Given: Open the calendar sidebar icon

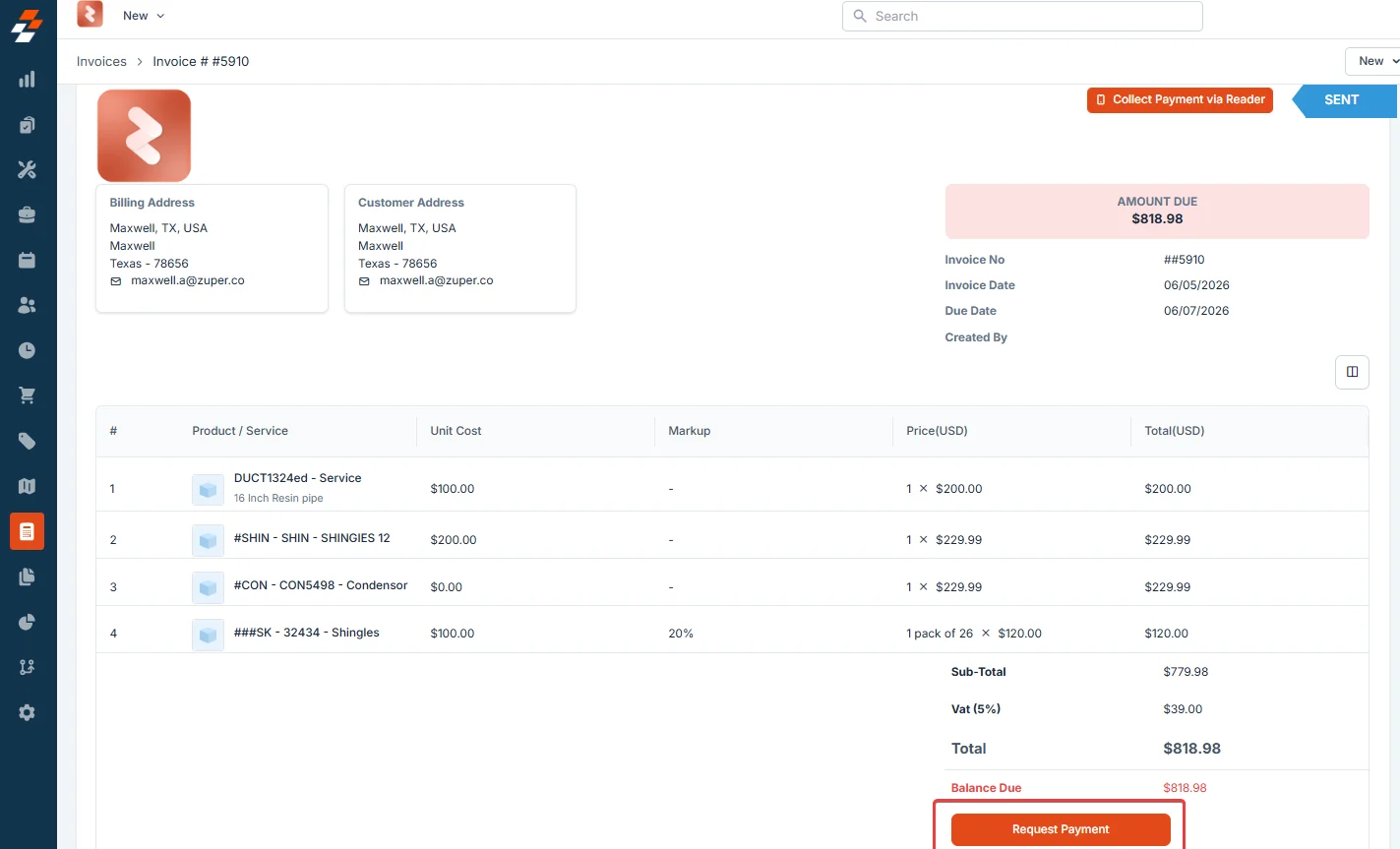Looking at the screenshot, I should (x=28, y=260).
